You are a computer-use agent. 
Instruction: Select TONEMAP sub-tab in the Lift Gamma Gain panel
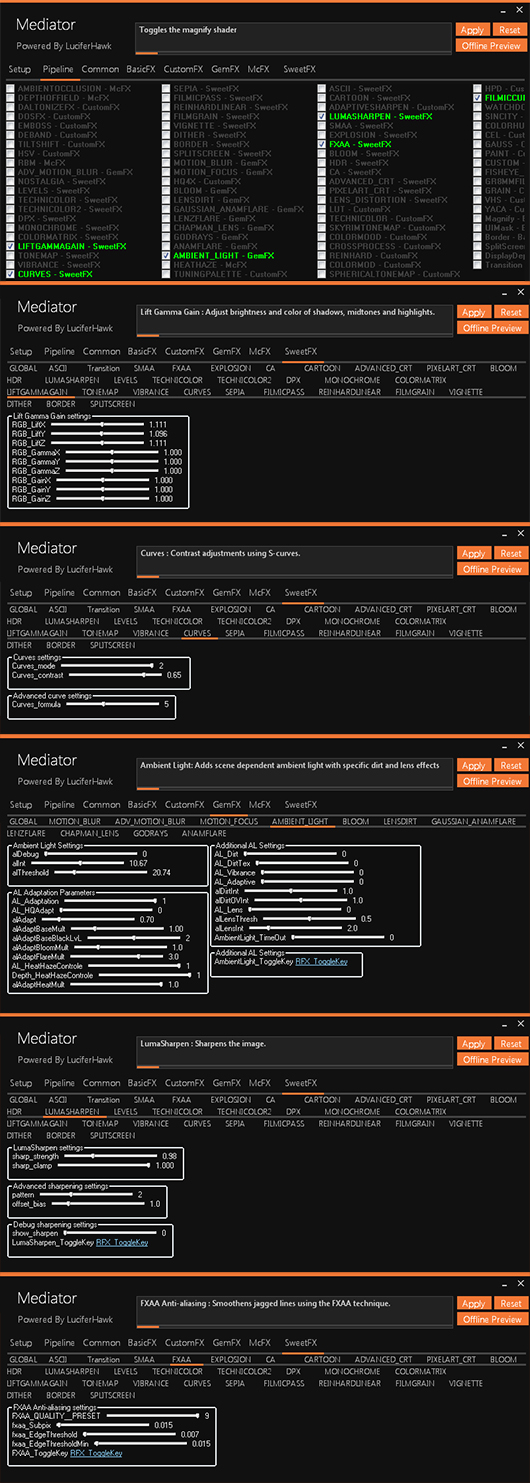point(100,393)
